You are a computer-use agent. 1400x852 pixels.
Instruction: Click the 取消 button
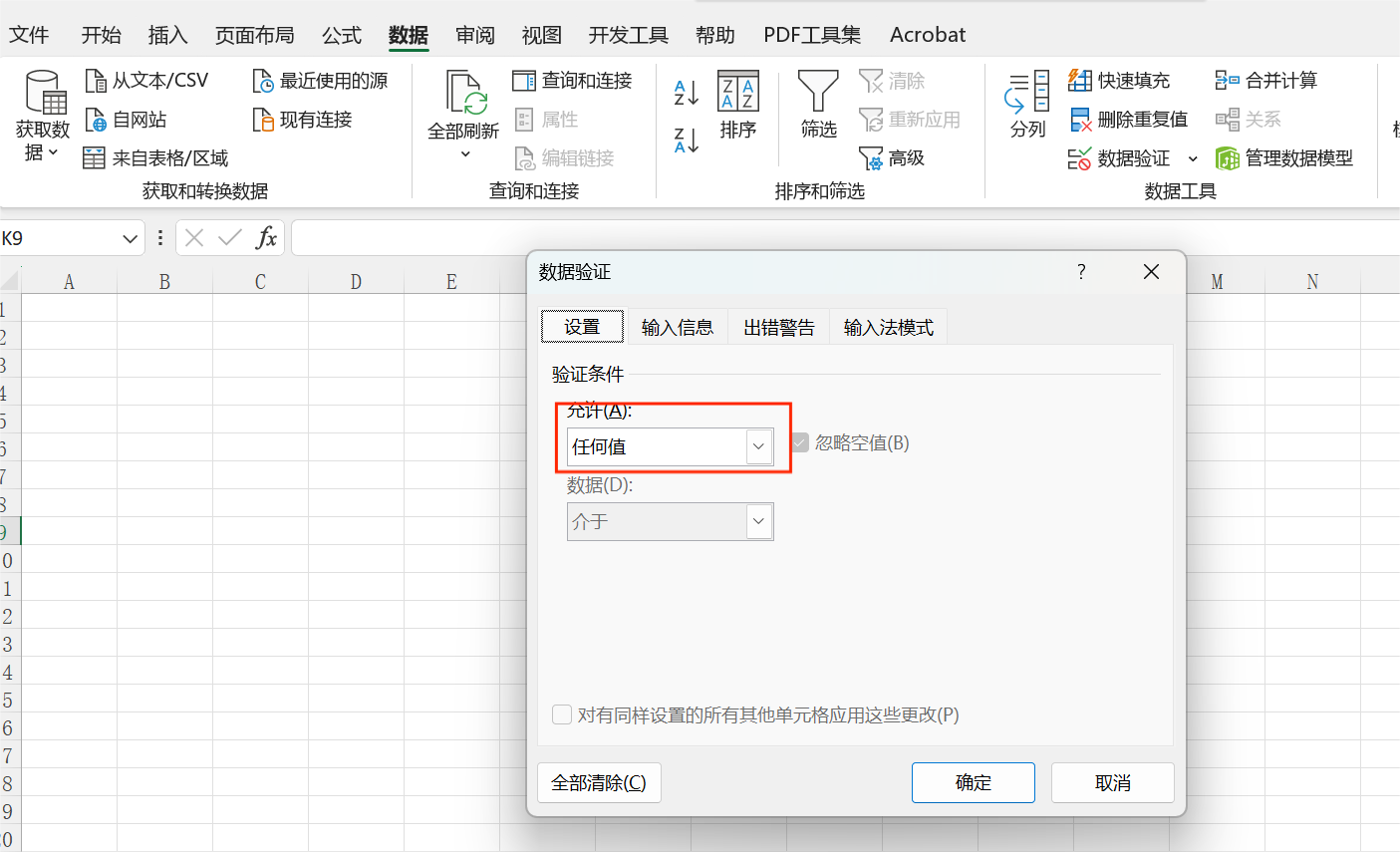pos(1113,783)
